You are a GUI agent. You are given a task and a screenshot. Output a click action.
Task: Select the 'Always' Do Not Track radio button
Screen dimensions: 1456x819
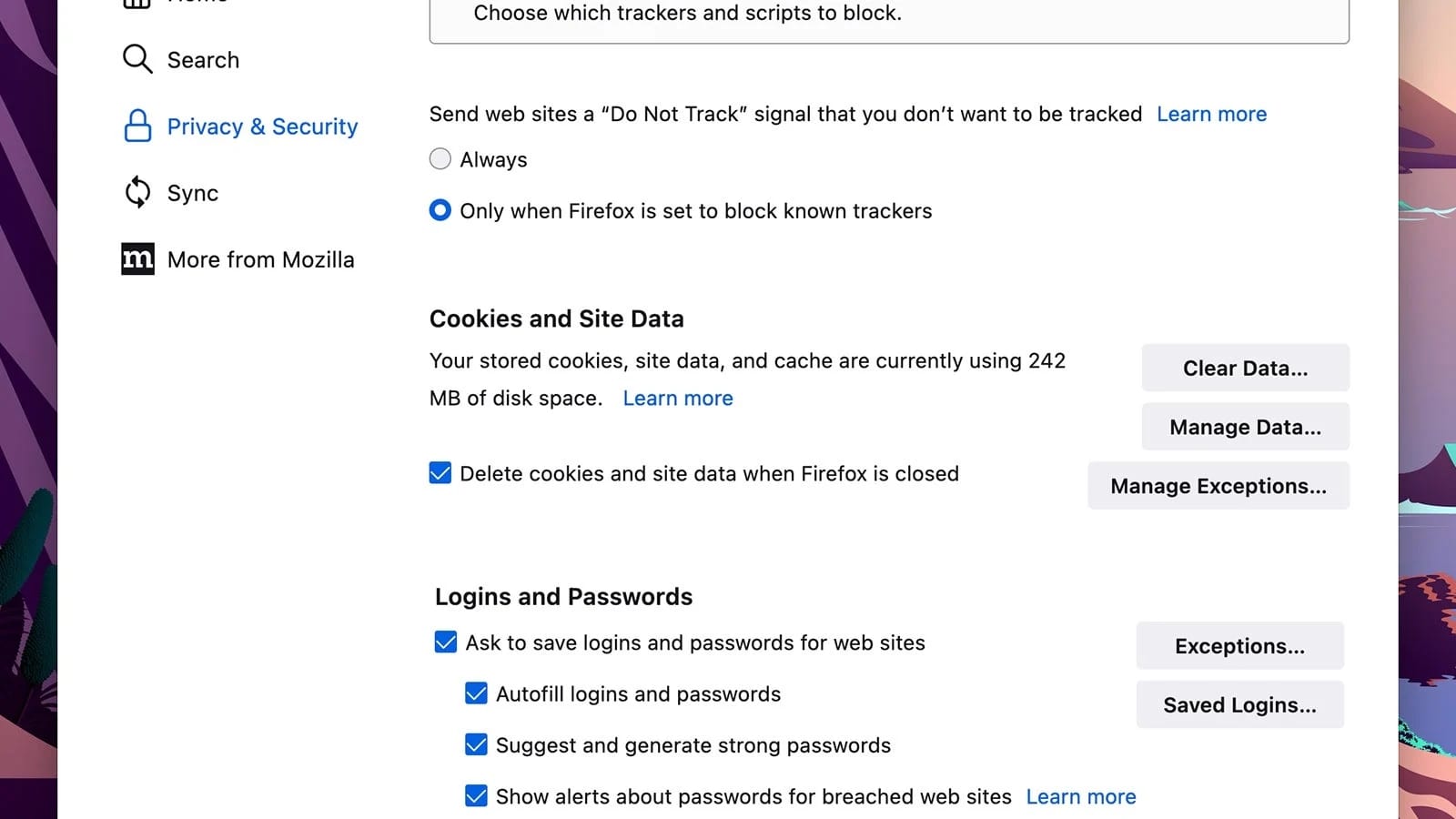pos(440,158)
